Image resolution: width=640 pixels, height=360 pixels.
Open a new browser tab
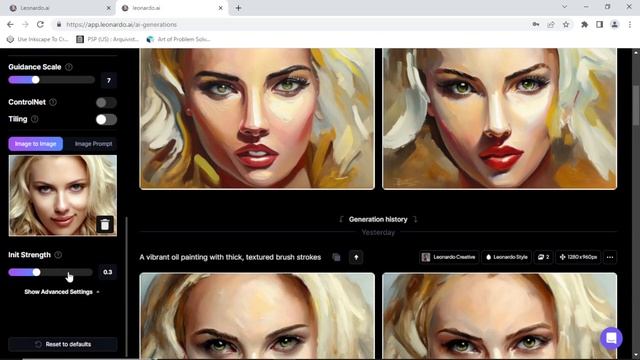pos(238,8)
